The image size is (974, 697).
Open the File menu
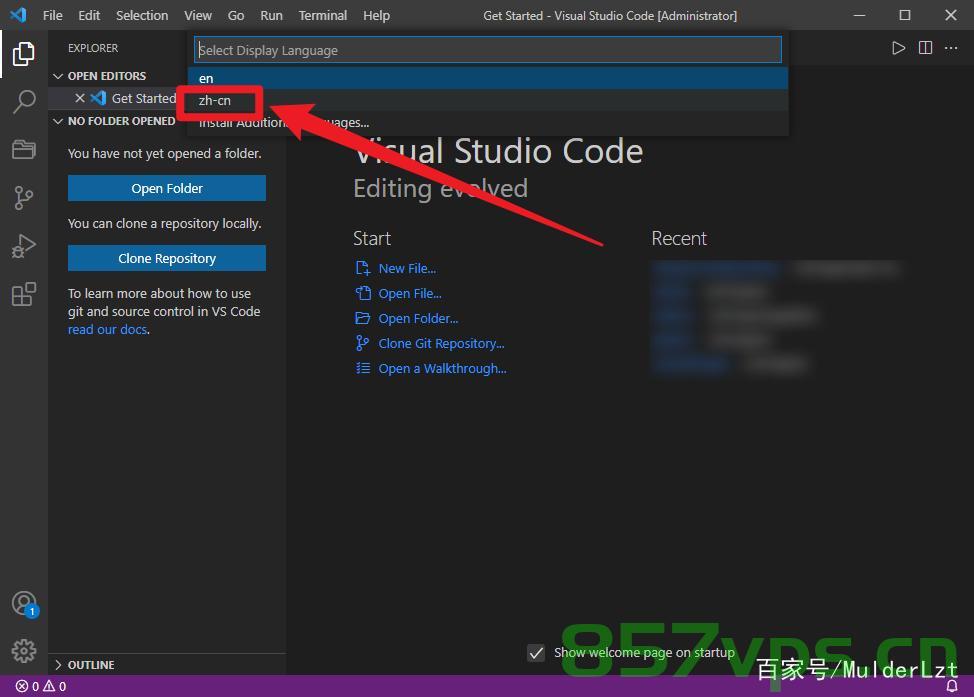52,16
